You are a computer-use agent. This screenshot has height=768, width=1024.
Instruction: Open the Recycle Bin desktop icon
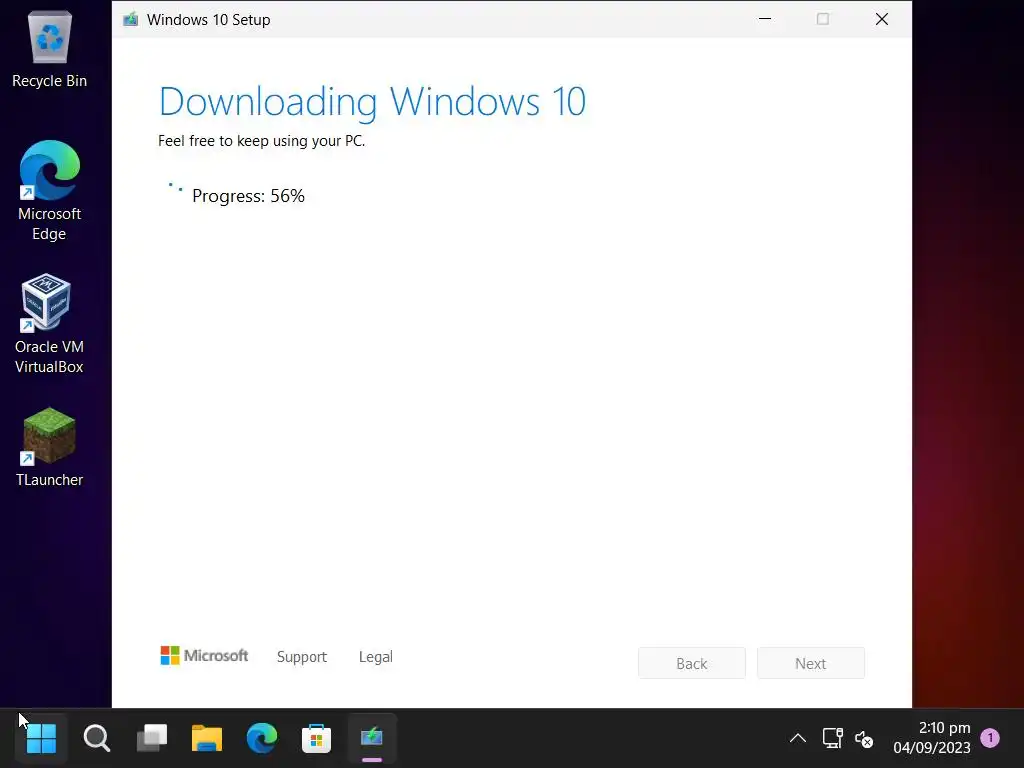point(49,50)
